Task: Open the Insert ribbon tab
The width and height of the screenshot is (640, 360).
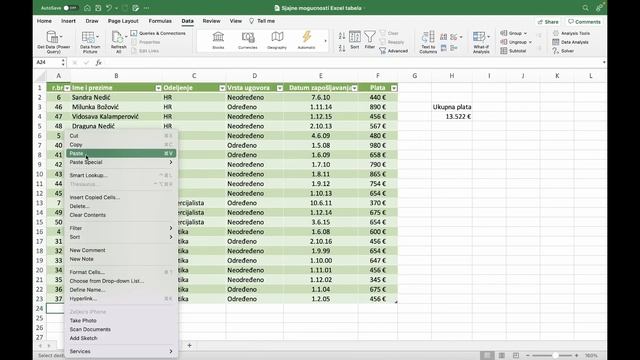Action: [68, 21]
